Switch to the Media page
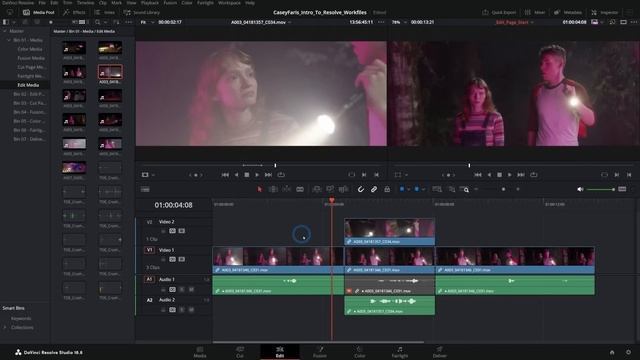This screenshot has width=640, height=360. click(200, 352)
